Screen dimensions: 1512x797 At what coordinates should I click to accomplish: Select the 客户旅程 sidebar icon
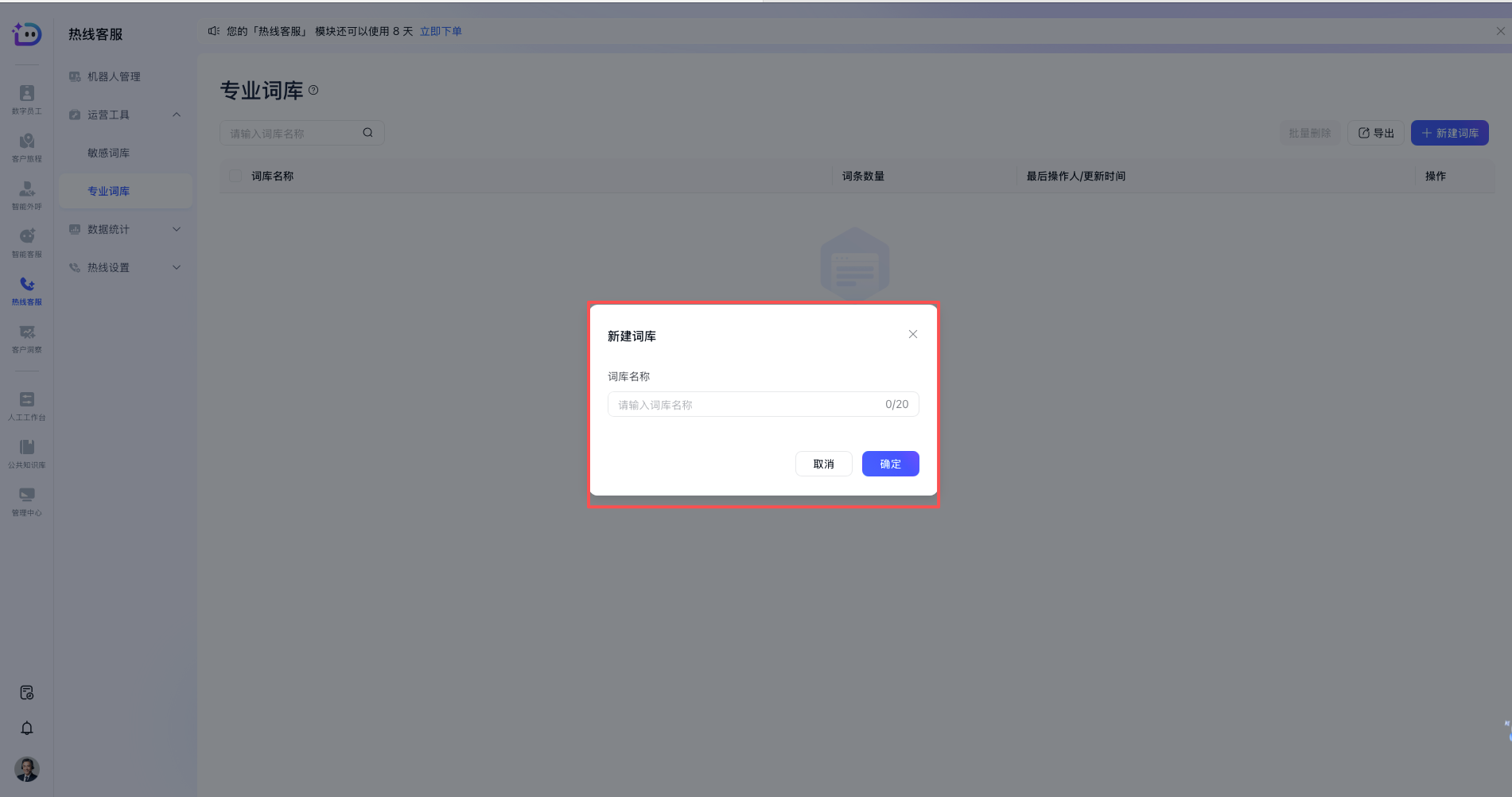pyautogui.click(x=26, y=146)
